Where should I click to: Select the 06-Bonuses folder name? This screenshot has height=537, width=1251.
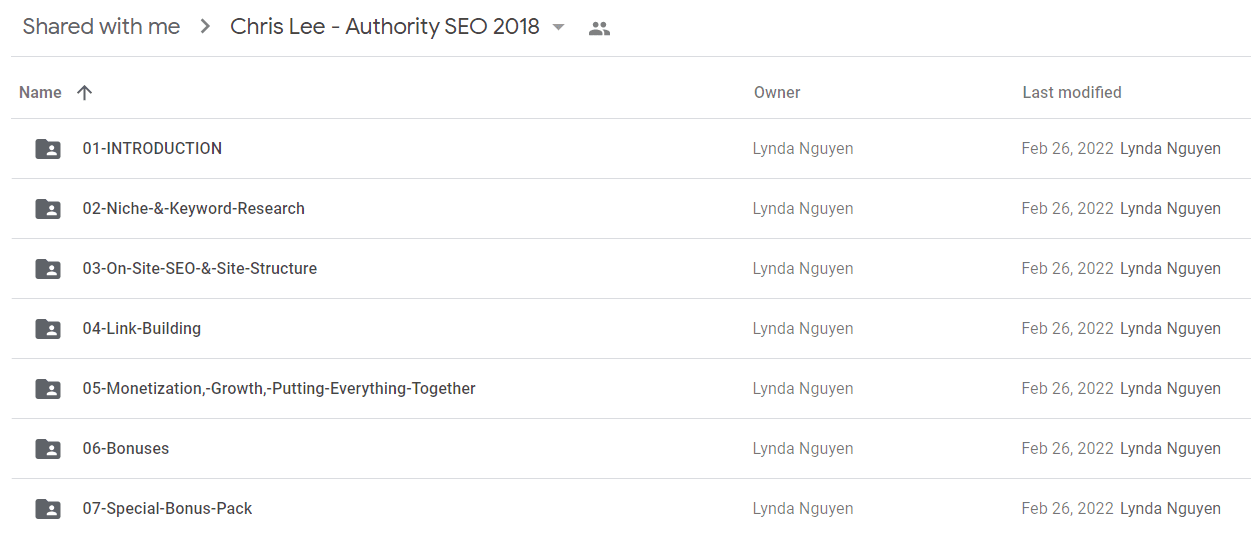click(x=126, y=448)
